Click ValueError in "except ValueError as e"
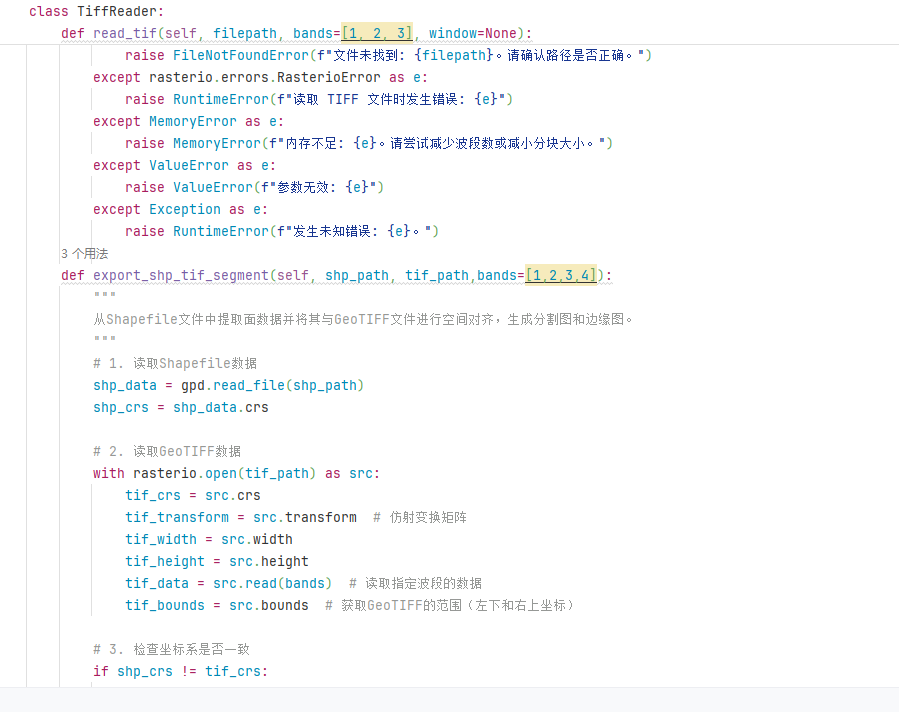 pyautogui.click(x=189, y=166)
